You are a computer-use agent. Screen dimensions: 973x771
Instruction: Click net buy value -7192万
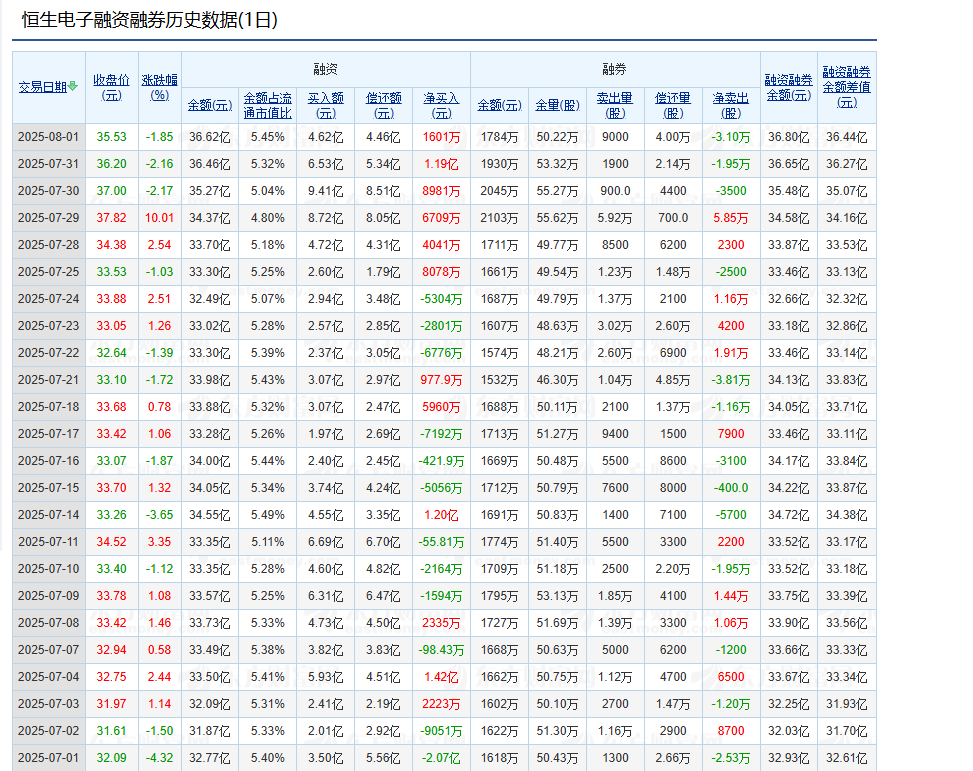pyautogui.click(x=441, y=434)
